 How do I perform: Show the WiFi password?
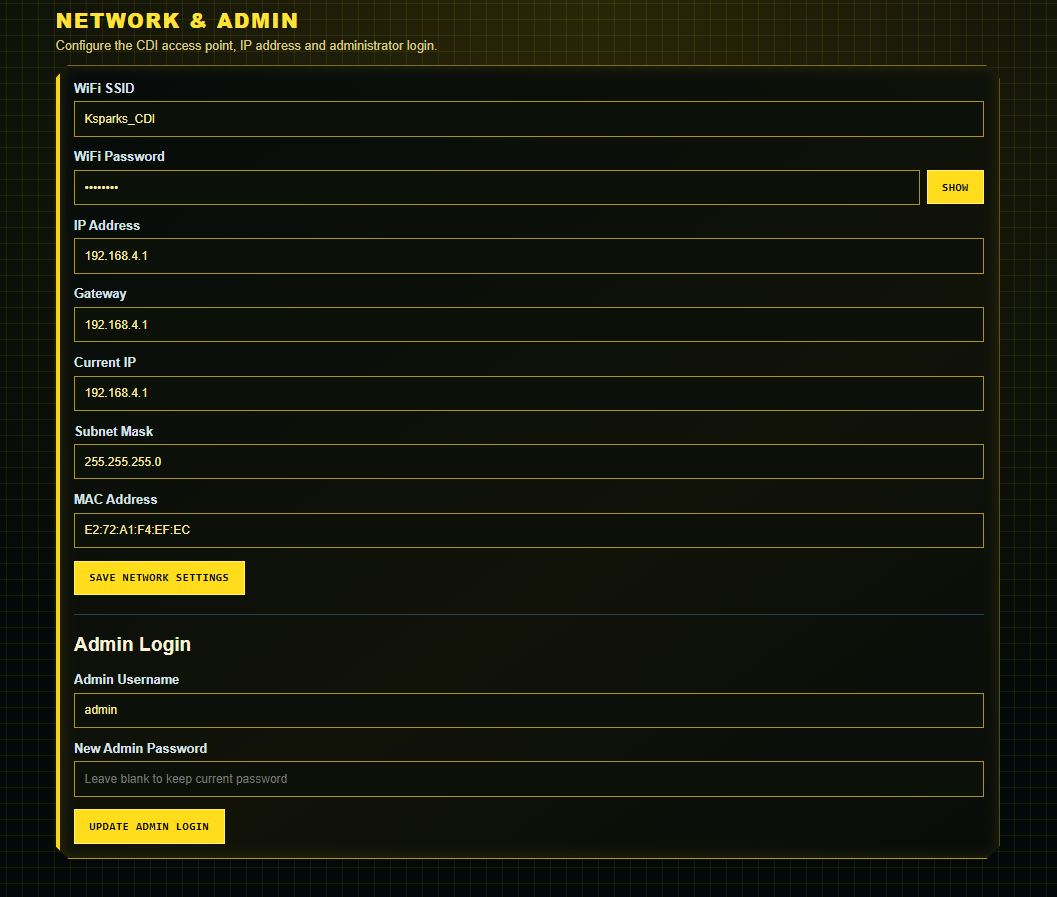pyautogui.click(x=955, y=187)
